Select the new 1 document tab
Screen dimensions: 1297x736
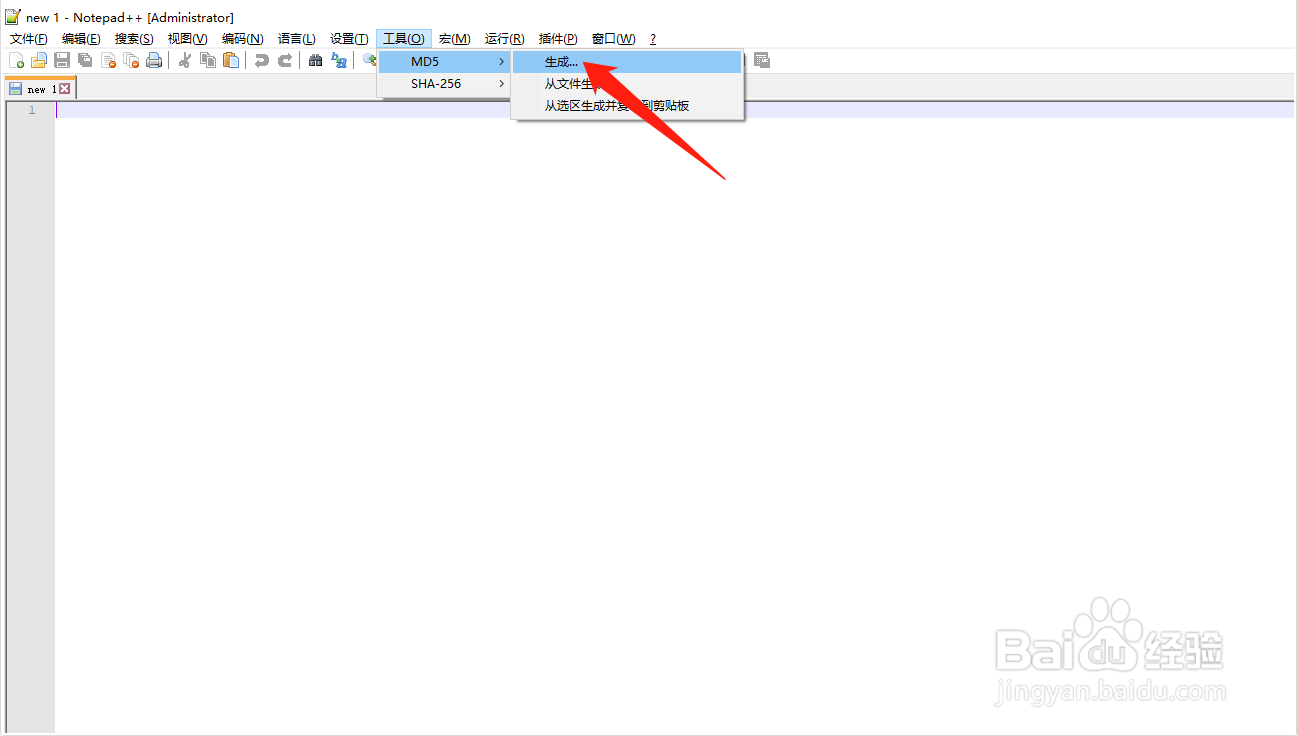click(x=40, y=89)
